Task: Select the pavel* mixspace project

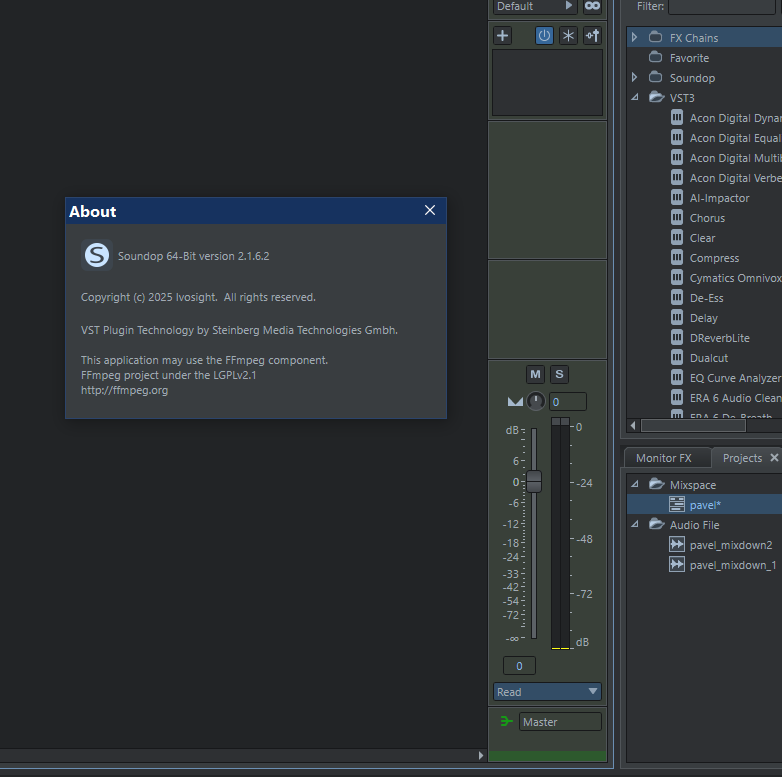Action: tap(704, 505)
